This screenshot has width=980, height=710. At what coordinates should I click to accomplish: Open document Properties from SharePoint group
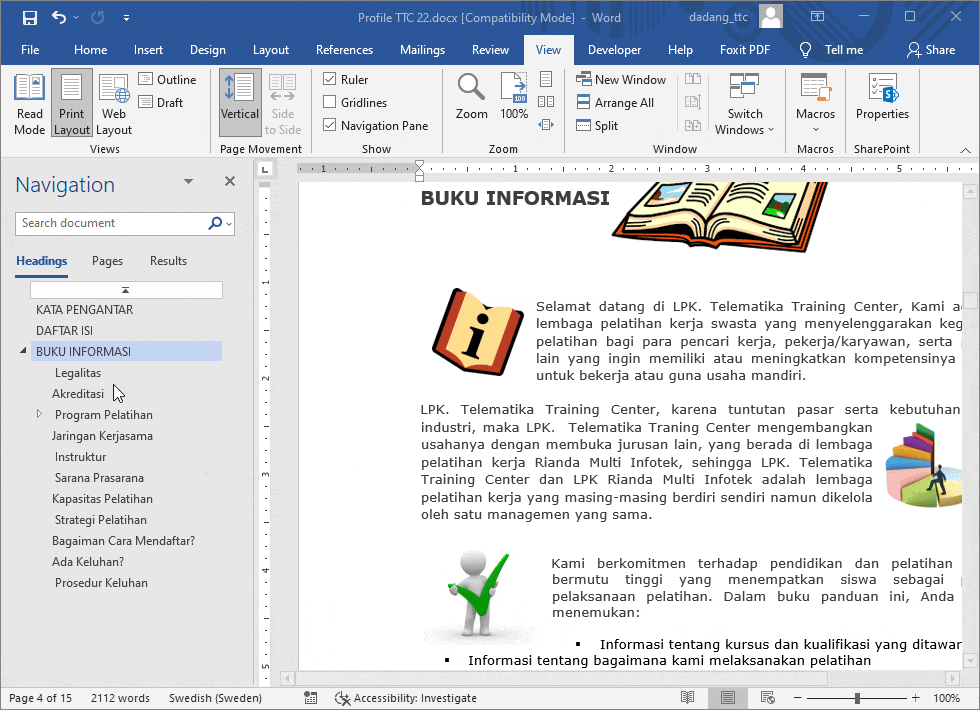[882, 100]
